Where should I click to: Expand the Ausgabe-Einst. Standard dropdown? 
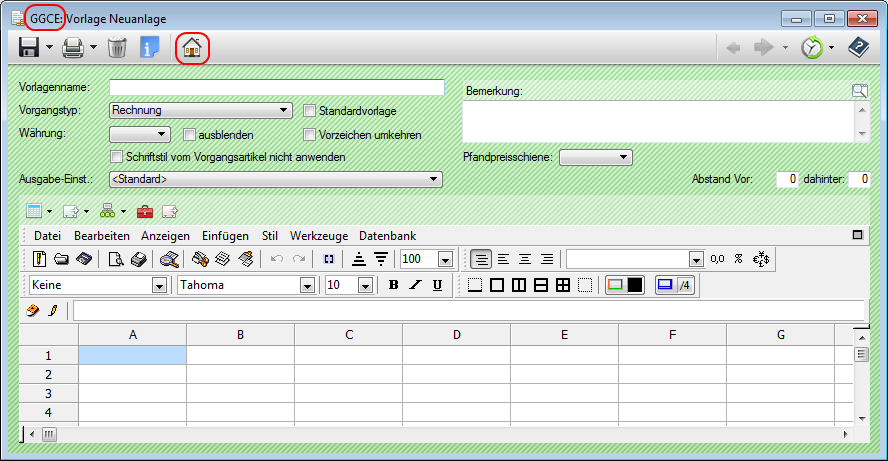coord(276,179)
